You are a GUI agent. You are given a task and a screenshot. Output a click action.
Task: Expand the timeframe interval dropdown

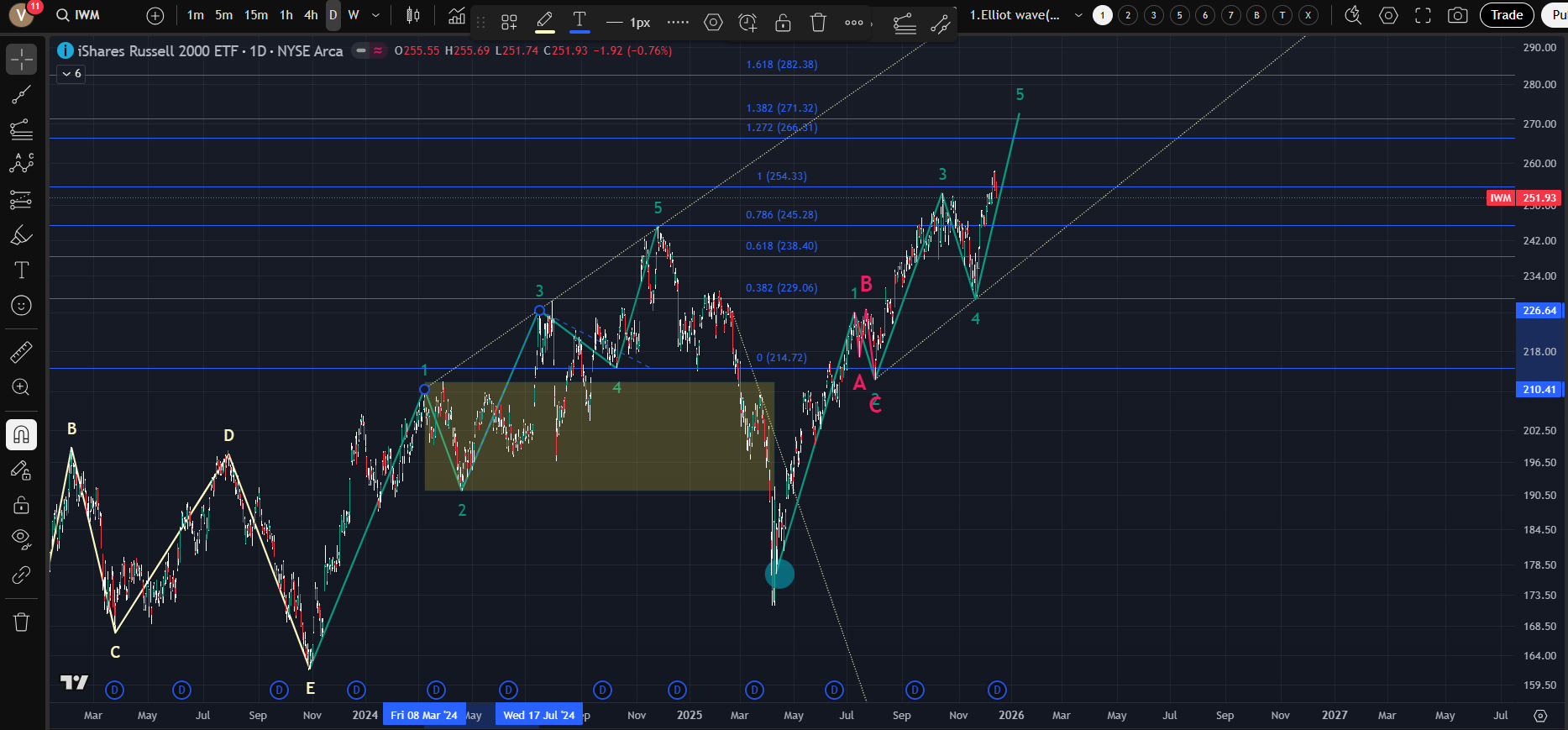tap(375, 15)
